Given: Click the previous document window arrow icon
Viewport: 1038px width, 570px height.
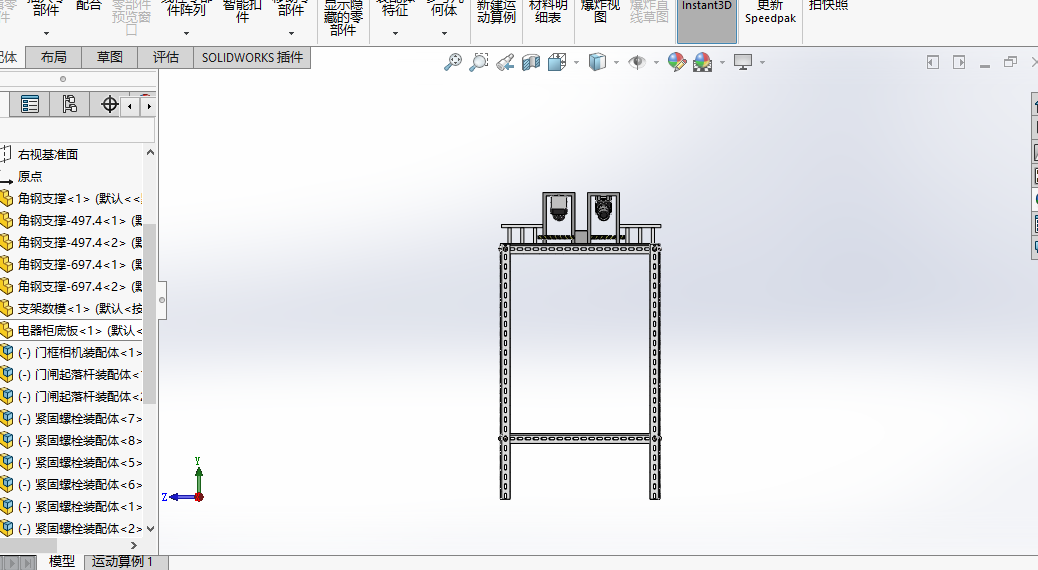Looking at the screenshot, I should [x=933, y=62].
